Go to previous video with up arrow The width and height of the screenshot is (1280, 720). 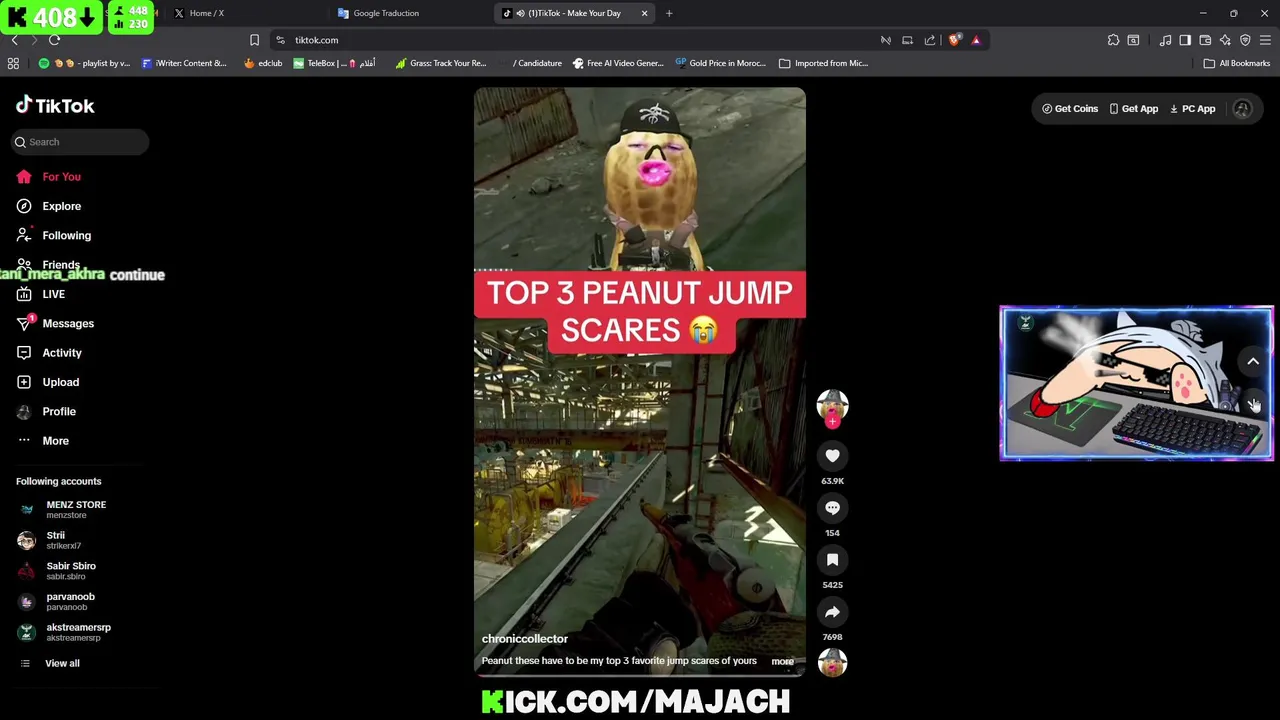(x=1253, y=362)
